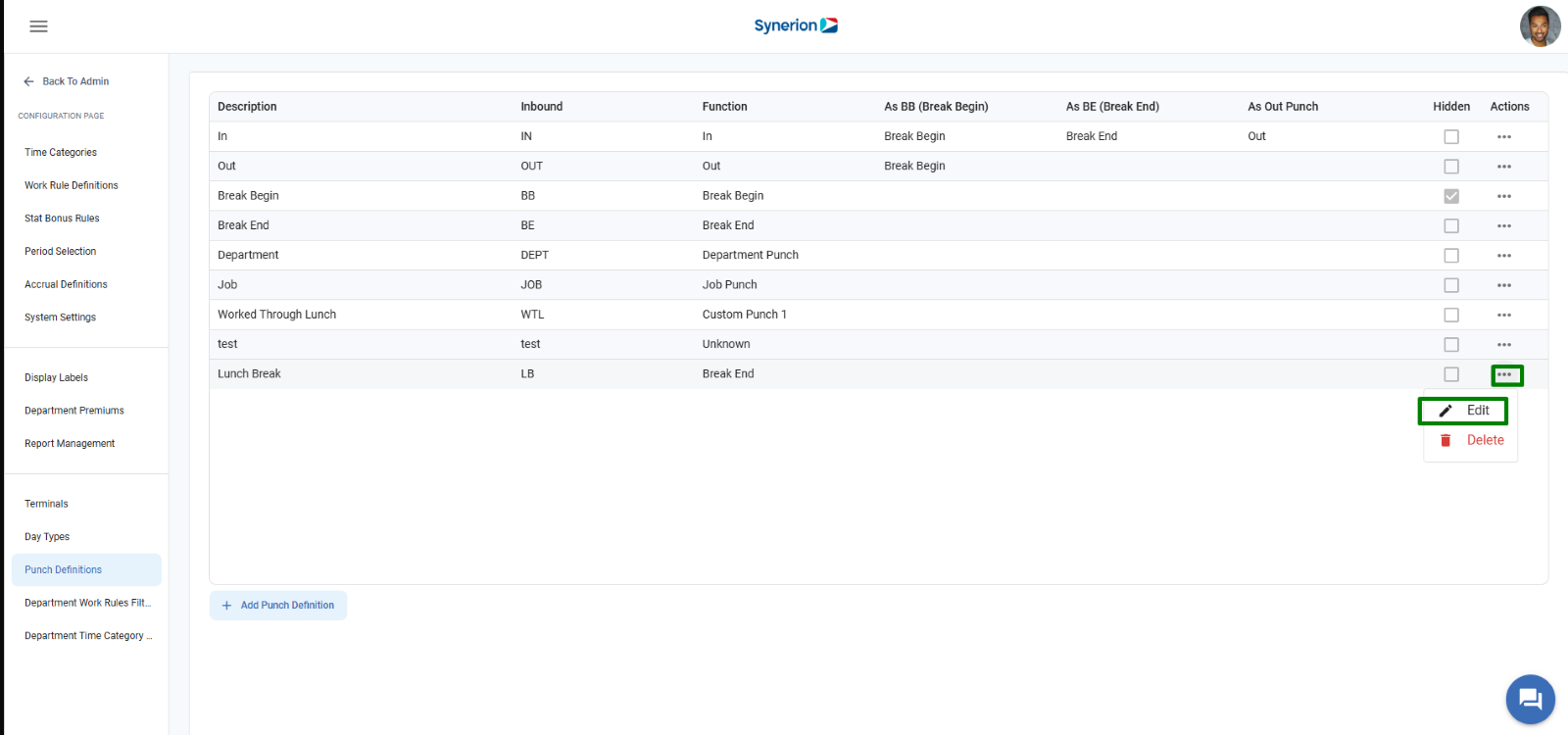1568x735 pixels.
Task: Open Time Categories configuration page
Action: [x=61, y=153]
